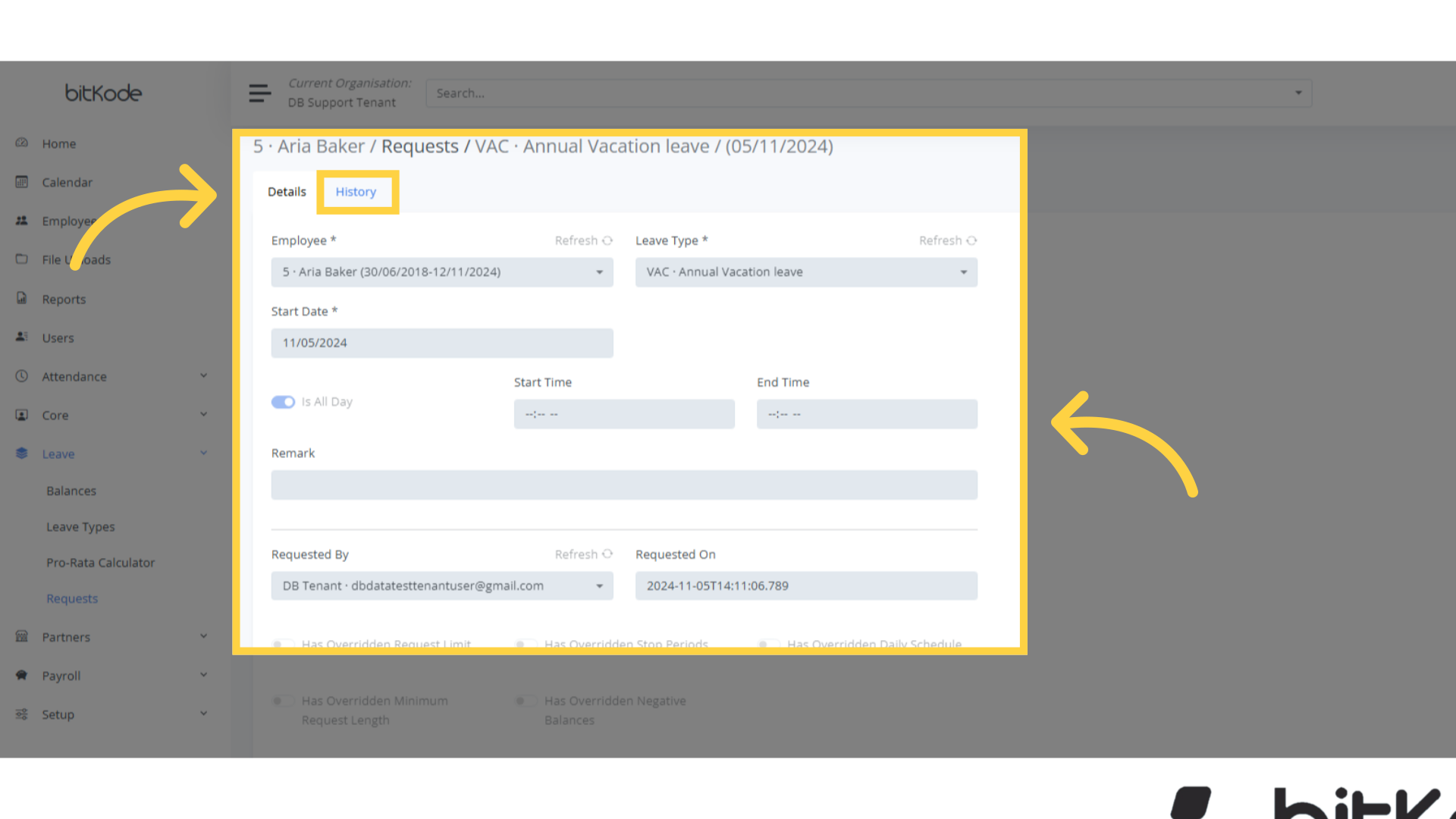Image resolution: width=1456 pixels, height=819 pixels.
Task: Click the Leave layers icon
Action: pyautogui.click(x=21, y=453)
